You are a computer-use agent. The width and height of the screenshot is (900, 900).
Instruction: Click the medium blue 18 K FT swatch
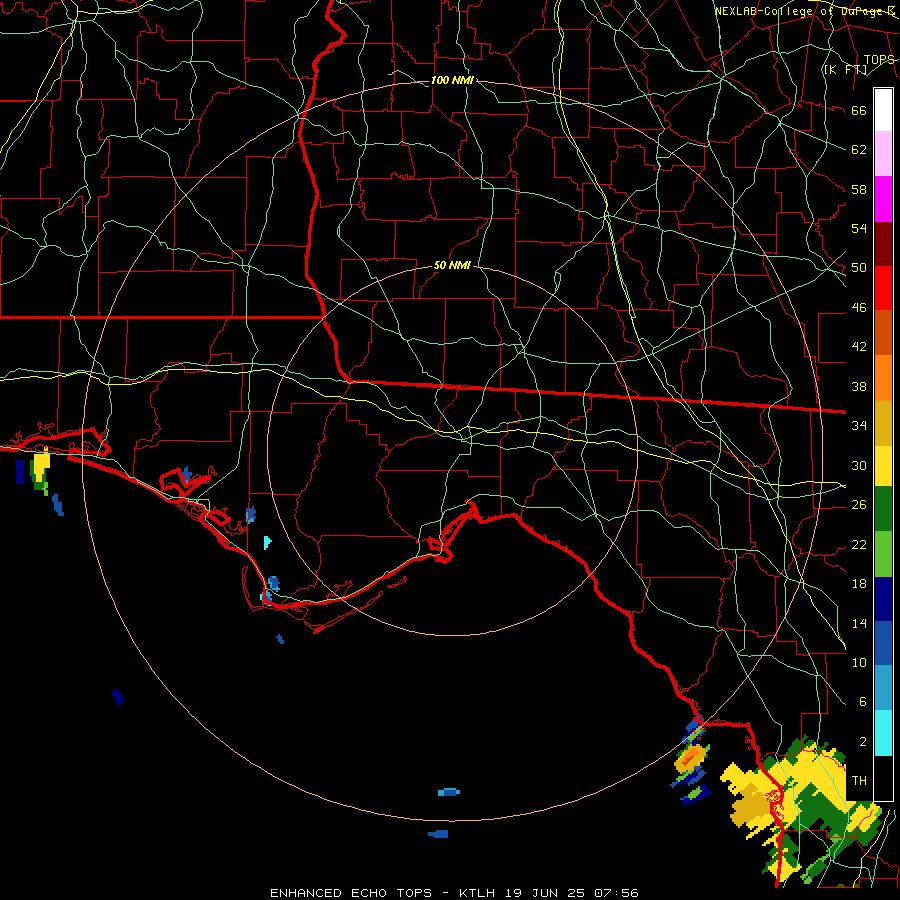883,643
